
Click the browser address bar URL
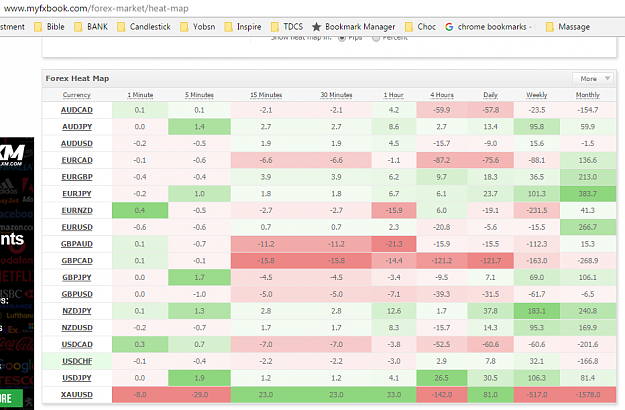pyautogui.click(x=96, y=8)
